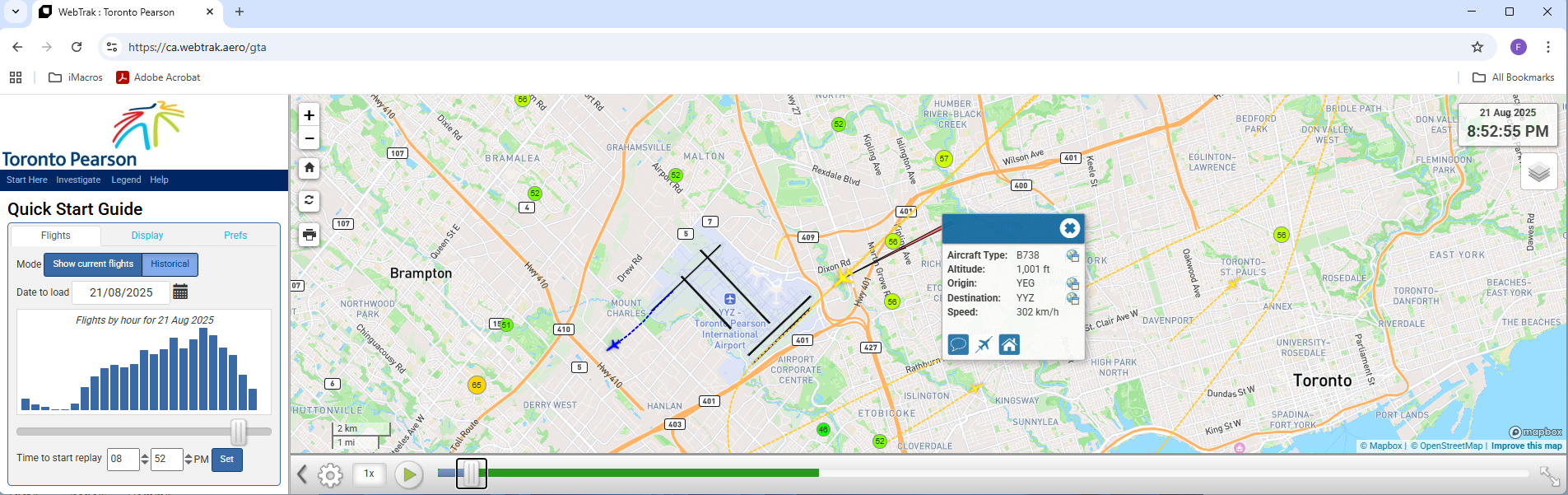The height and width of the screenshot is (495, 1568).
Task: Select Historical flight mode
Action: [x=170, y=264]
